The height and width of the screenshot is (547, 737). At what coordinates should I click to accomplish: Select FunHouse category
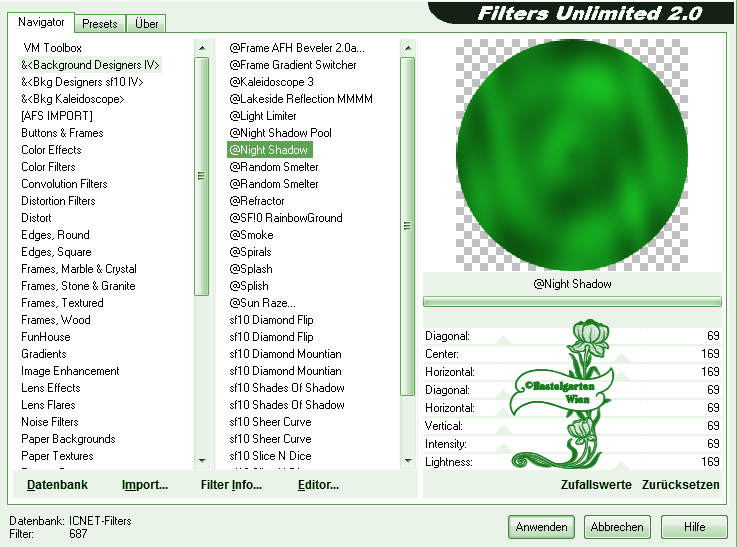46,337
